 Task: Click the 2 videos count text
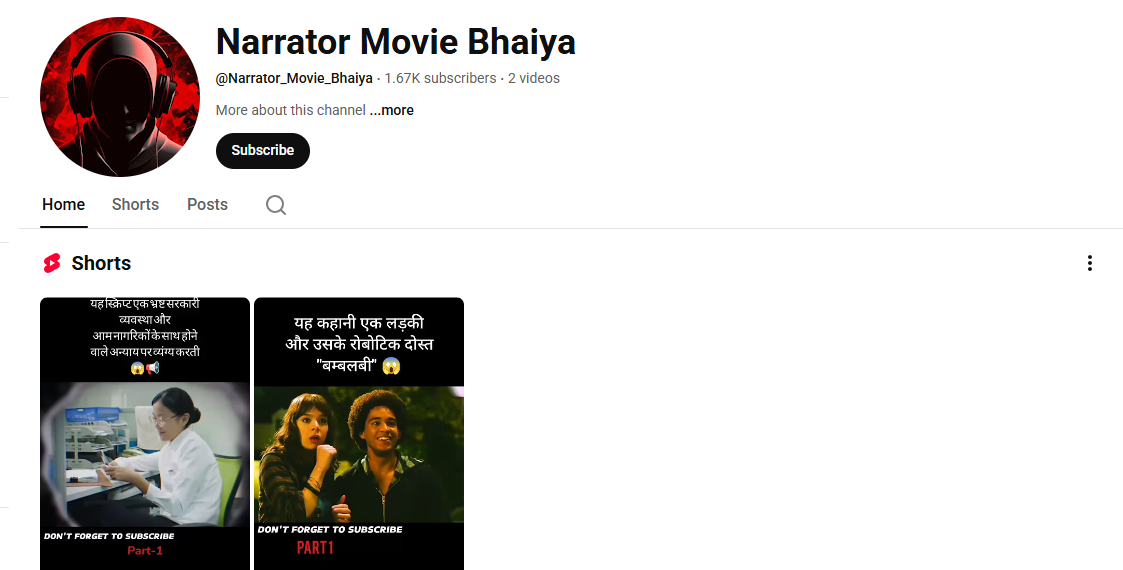pos(534,78)
